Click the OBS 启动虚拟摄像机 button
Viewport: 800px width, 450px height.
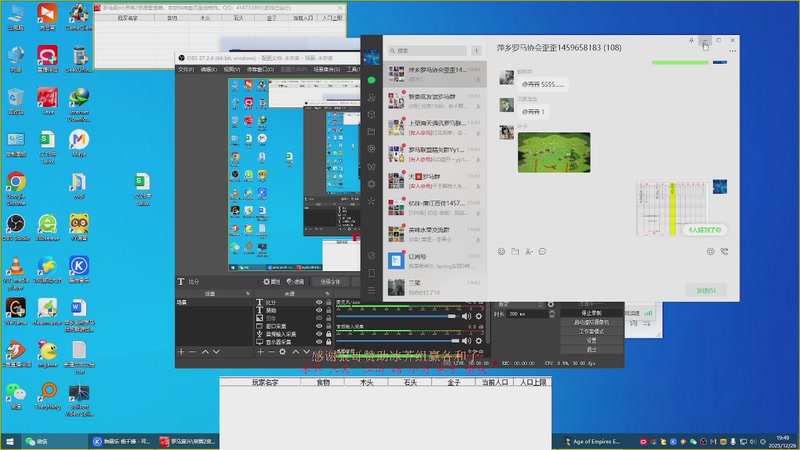coord(591,322)
